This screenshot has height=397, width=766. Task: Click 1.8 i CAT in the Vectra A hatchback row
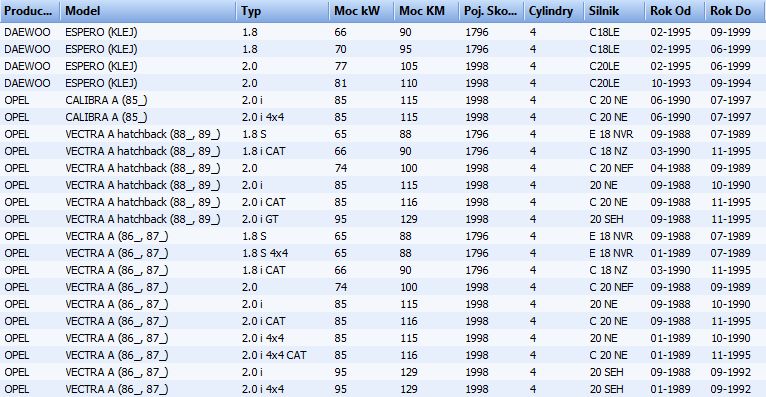(x=263, y=151)
